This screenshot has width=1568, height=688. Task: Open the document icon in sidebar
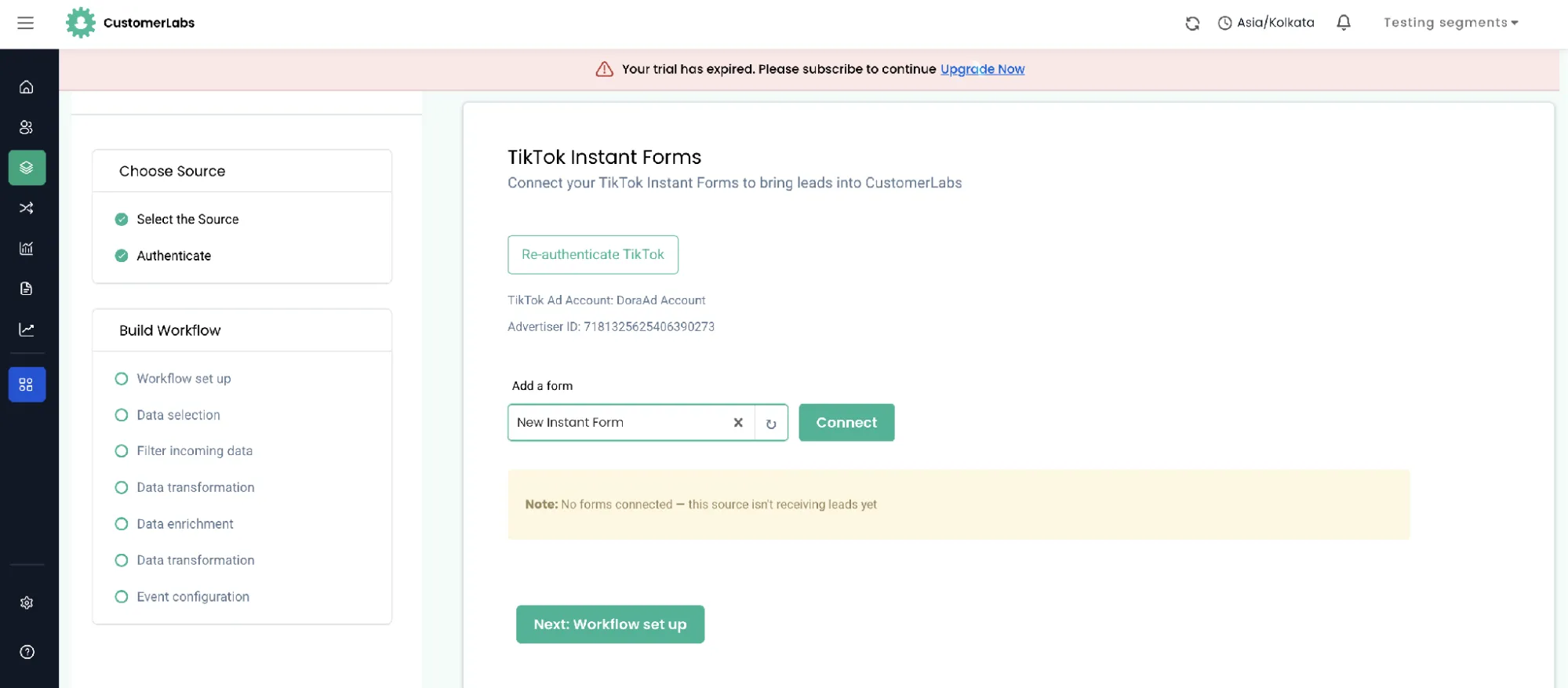[27, 289]
